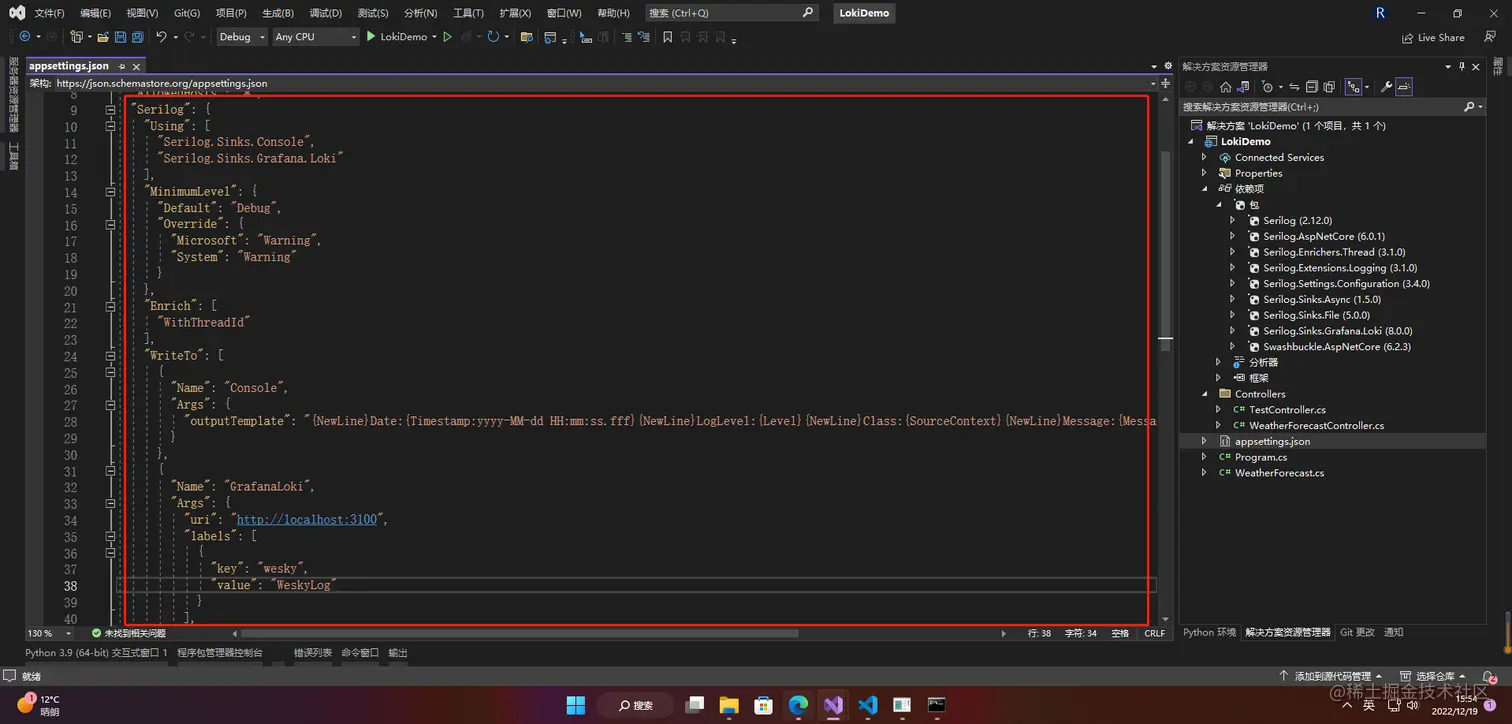Select WeatherForecast.cs in Solution Explorer

tap(1279, 473)
